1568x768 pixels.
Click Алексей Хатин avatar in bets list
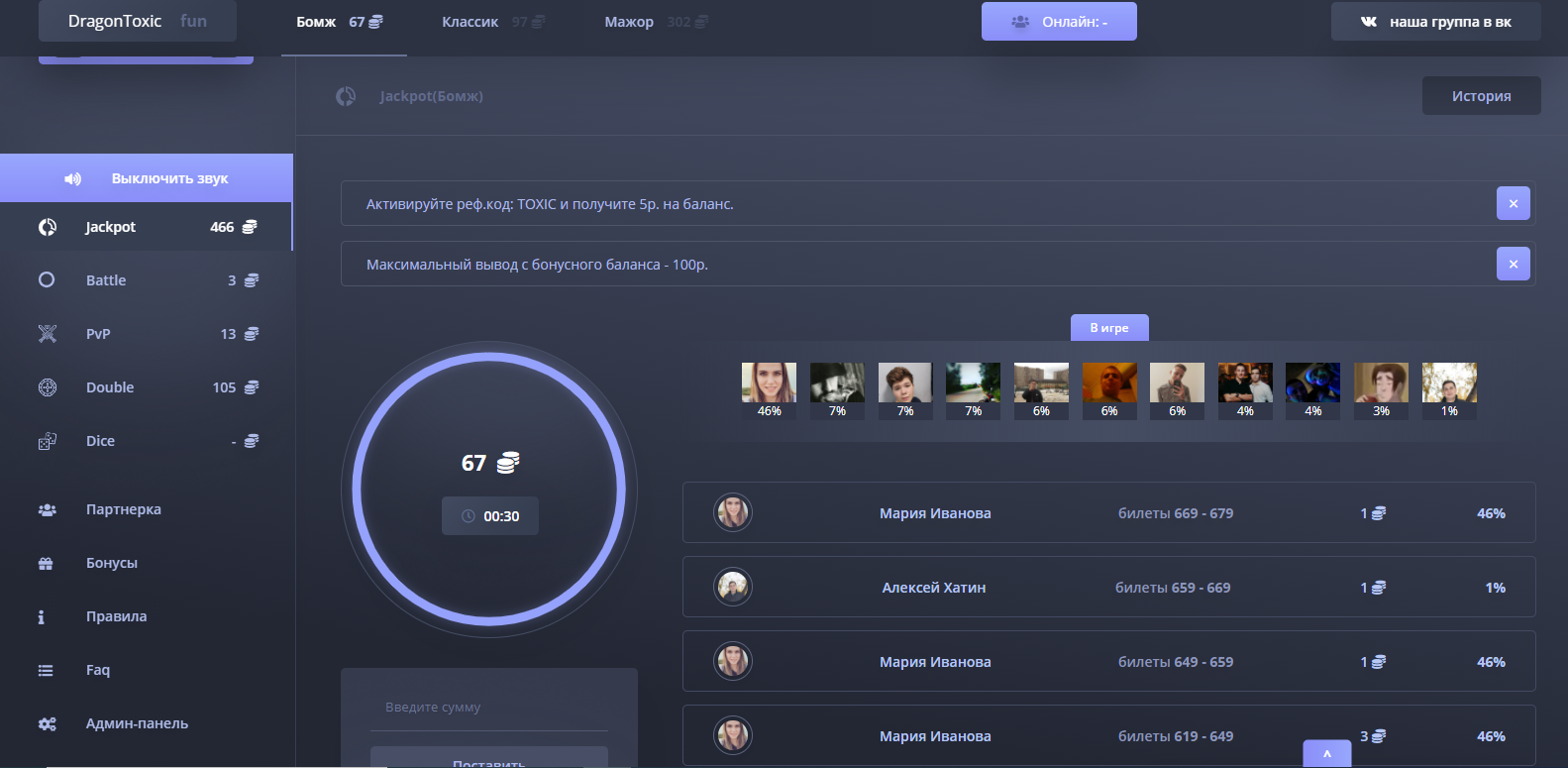pos(733,587)
